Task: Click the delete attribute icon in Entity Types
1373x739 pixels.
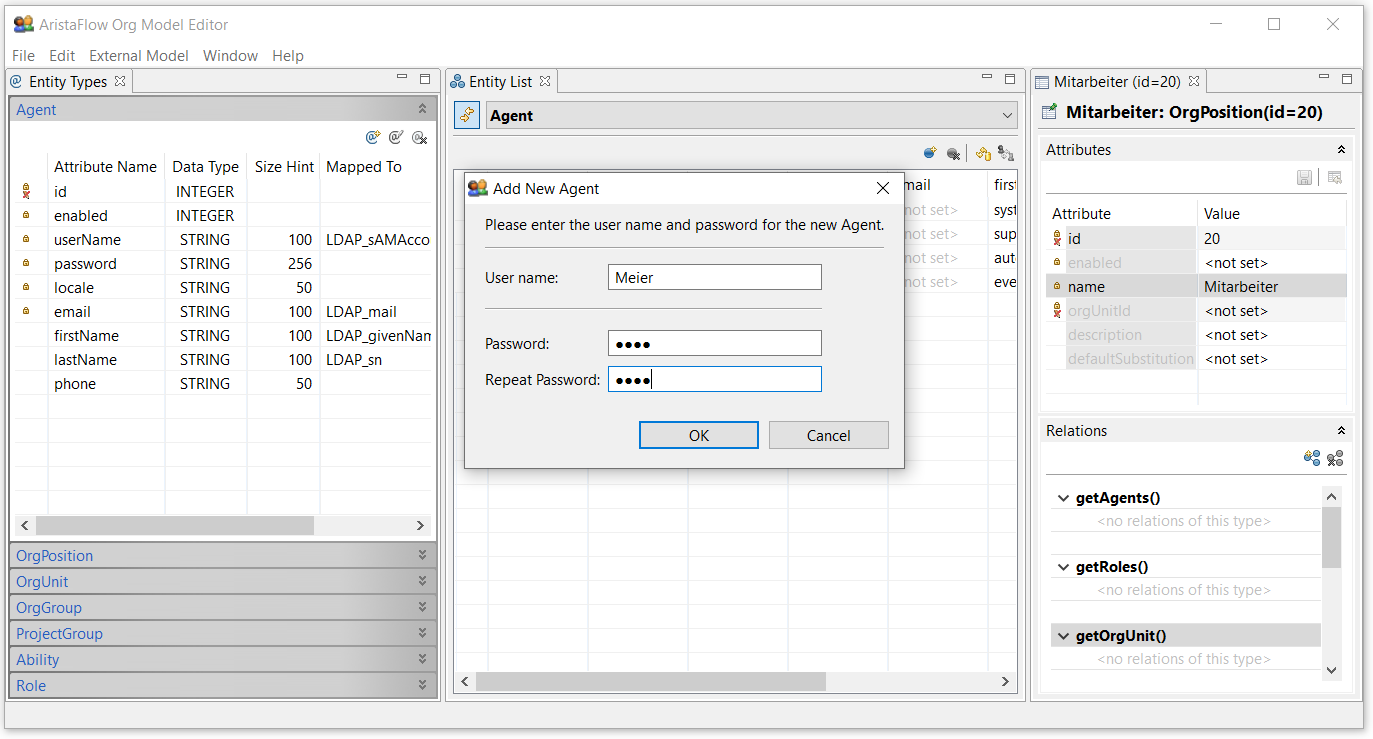Action: point(420,137)
